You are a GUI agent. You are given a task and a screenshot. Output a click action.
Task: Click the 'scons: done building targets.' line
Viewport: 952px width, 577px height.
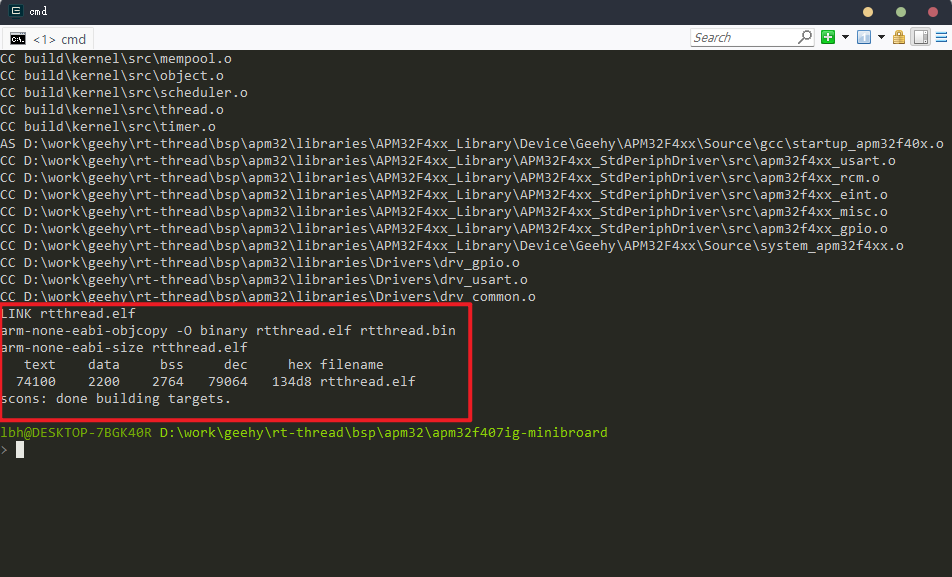click(116, 398)
